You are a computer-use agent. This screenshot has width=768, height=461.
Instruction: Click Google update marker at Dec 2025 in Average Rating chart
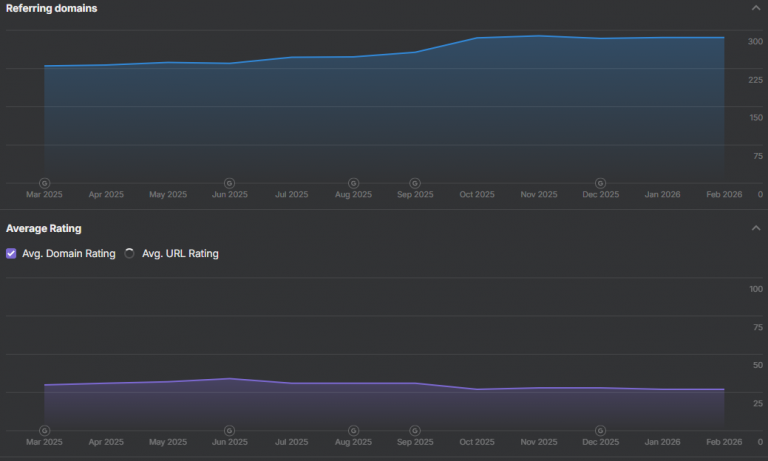(600, 431)
